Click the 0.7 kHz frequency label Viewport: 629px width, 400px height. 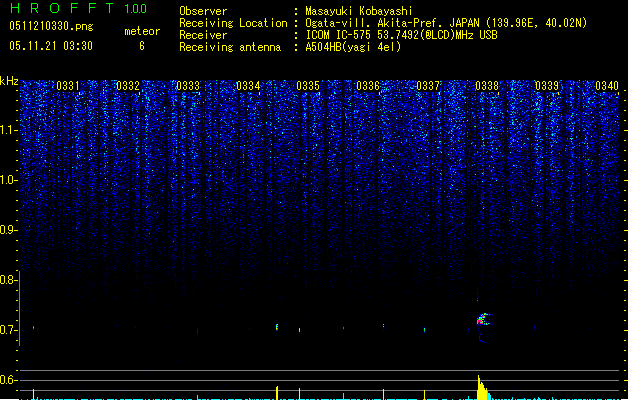[x=8, y=330]
